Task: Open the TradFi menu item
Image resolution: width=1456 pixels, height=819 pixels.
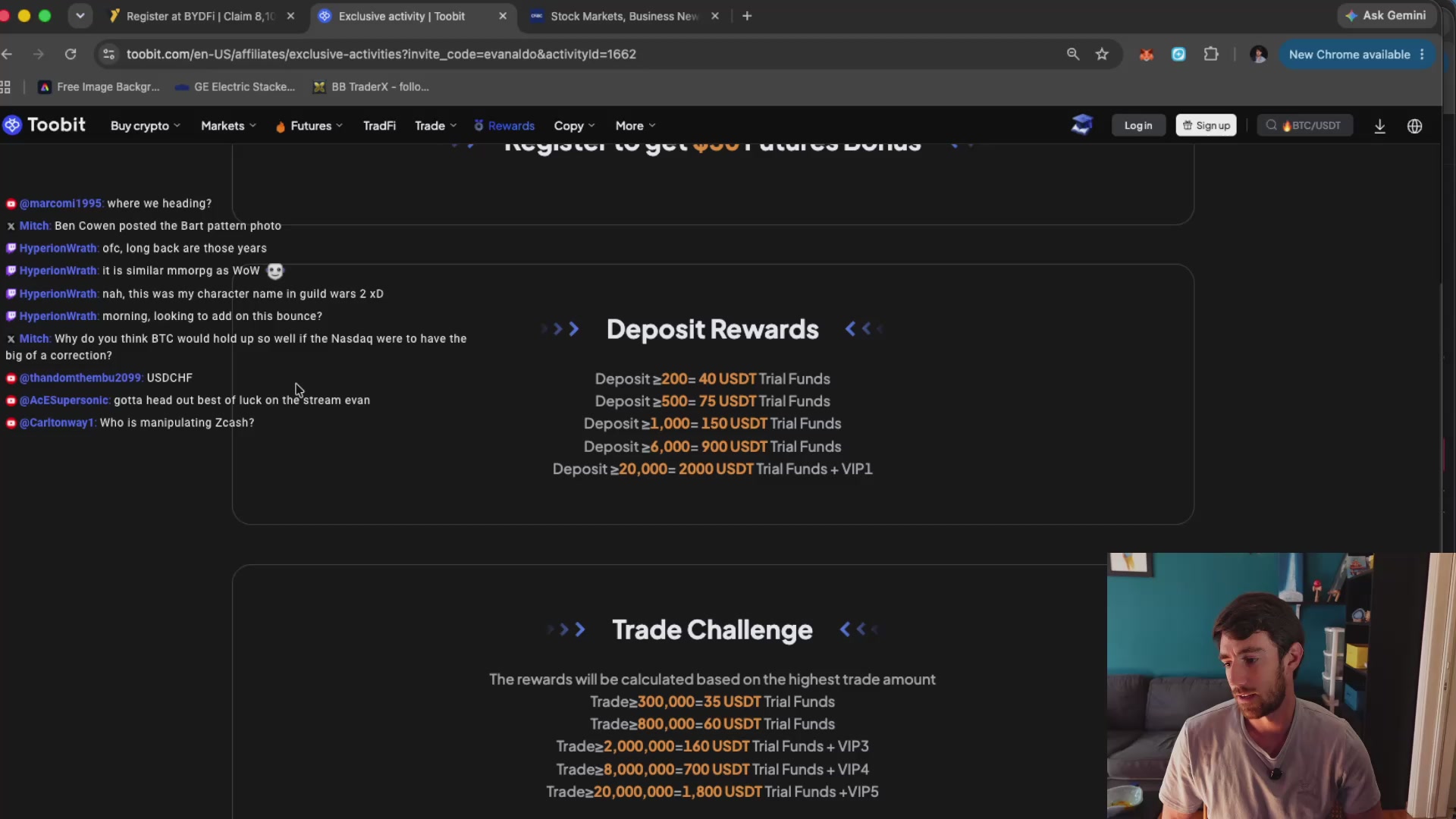Action: click(379, 126)
